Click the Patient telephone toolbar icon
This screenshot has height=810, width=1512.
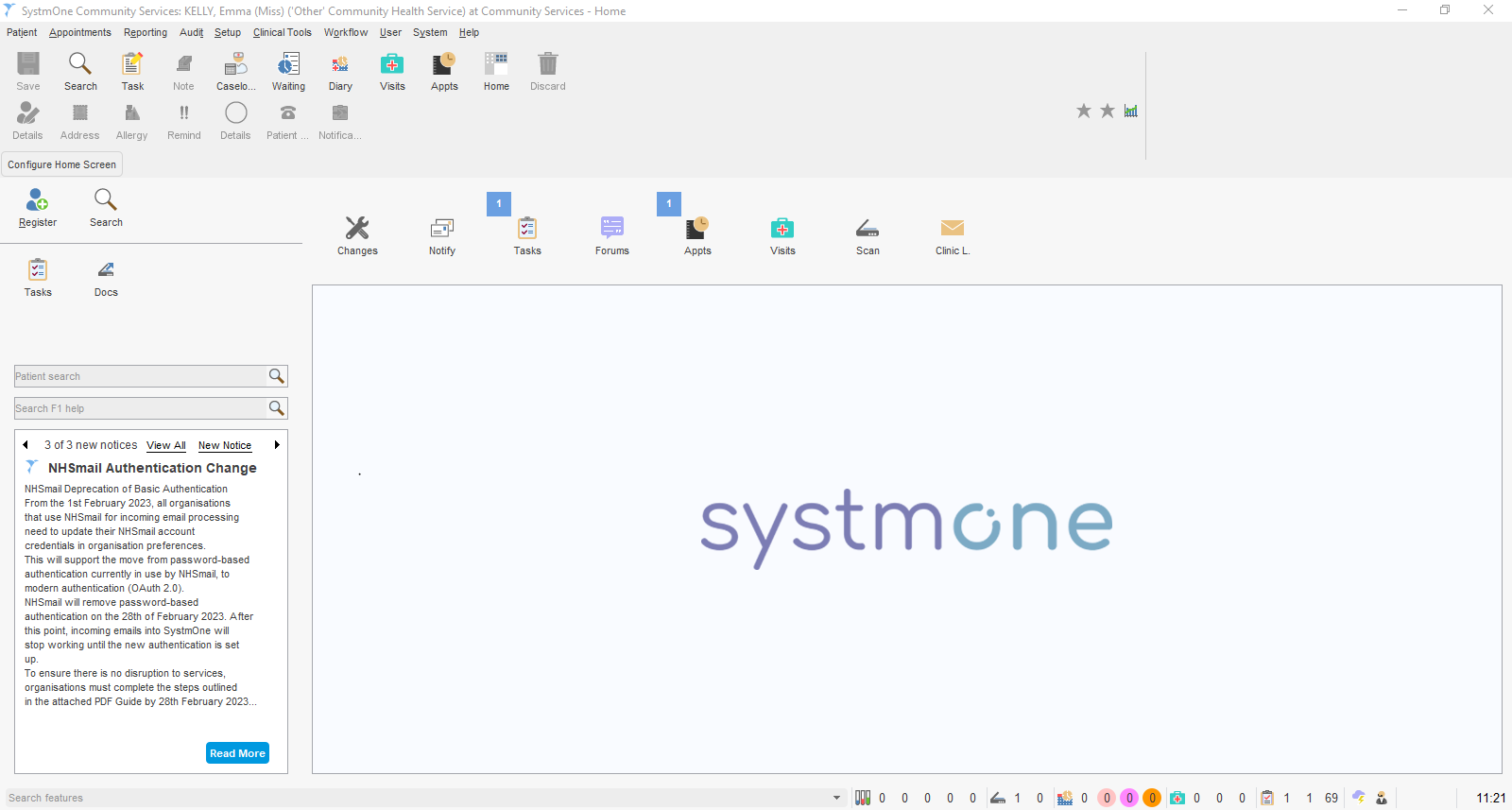tap(288, 113)
